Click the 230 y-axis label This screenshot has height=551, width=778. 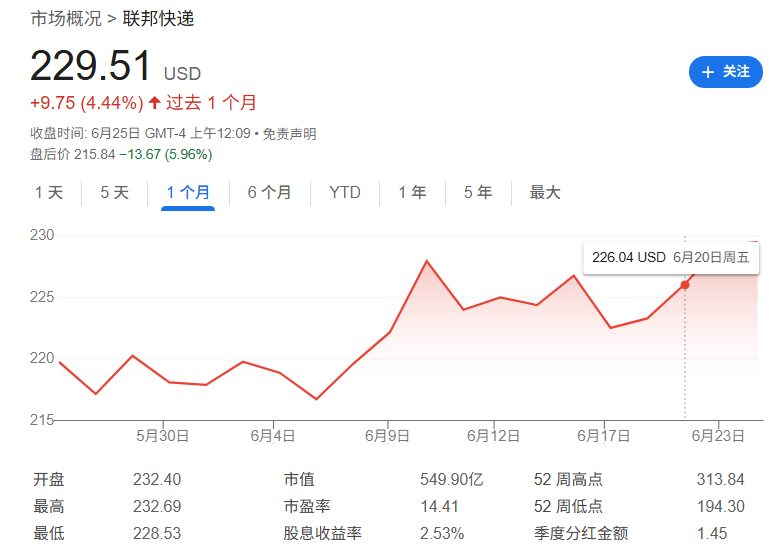(x=42, y=235)
